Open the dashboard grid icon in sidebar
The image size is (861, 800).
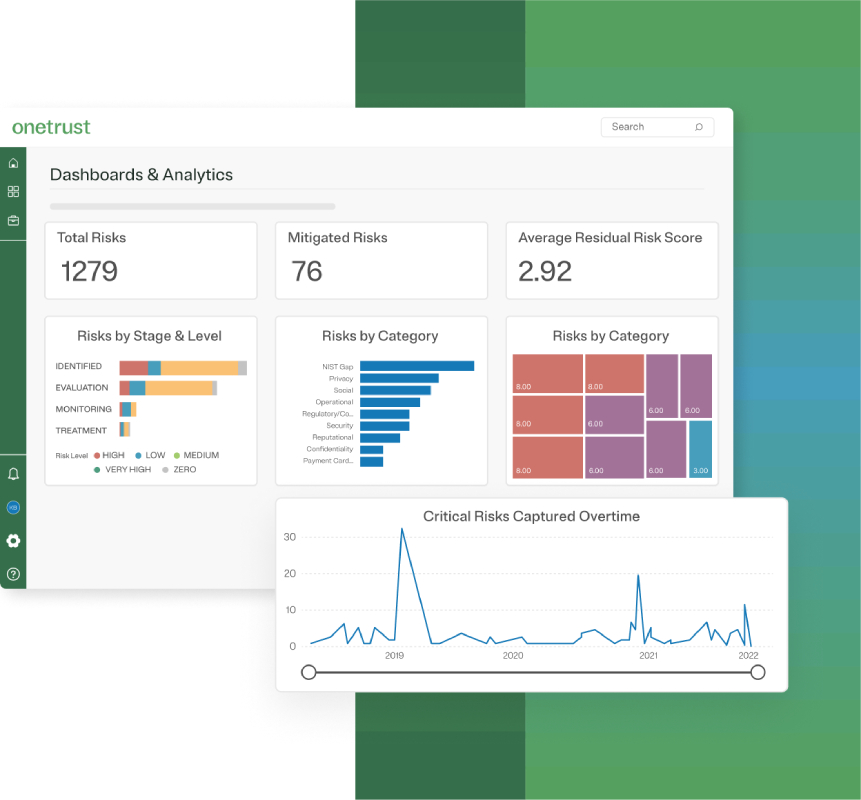pyautogui.click(x=13, y=192)
